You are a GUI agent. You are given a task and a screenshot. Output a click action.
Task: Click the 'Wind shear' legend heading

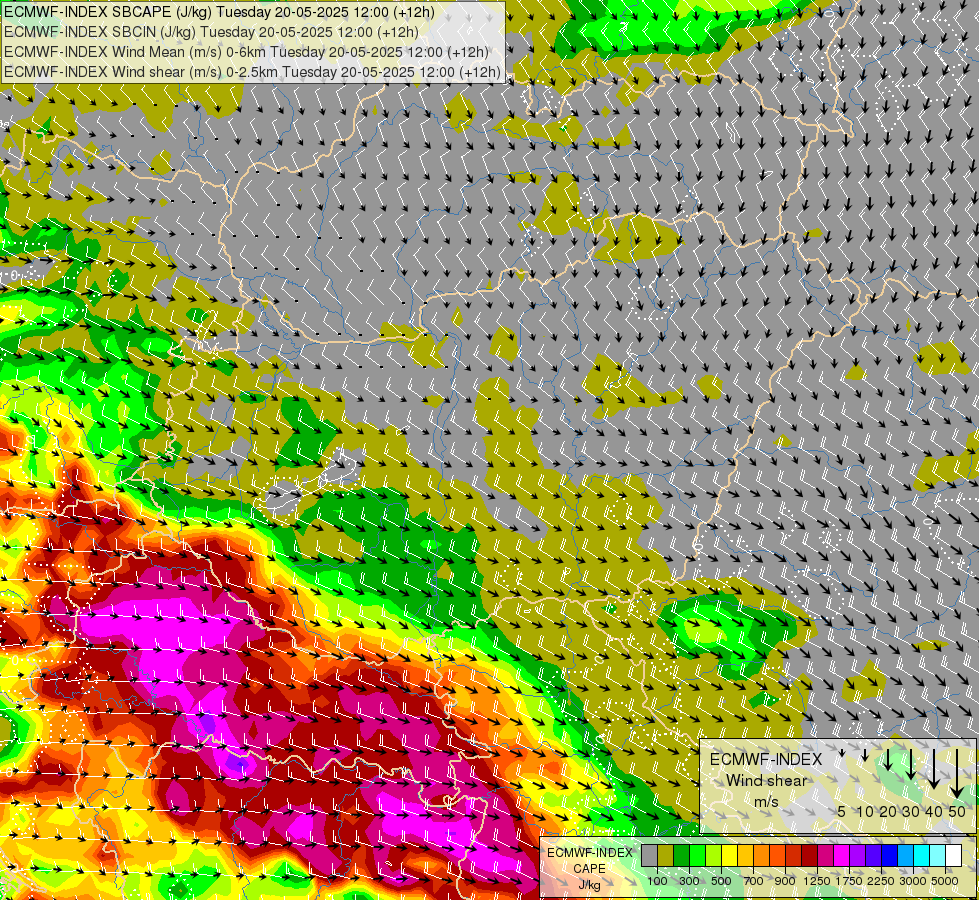coord(767,781)
